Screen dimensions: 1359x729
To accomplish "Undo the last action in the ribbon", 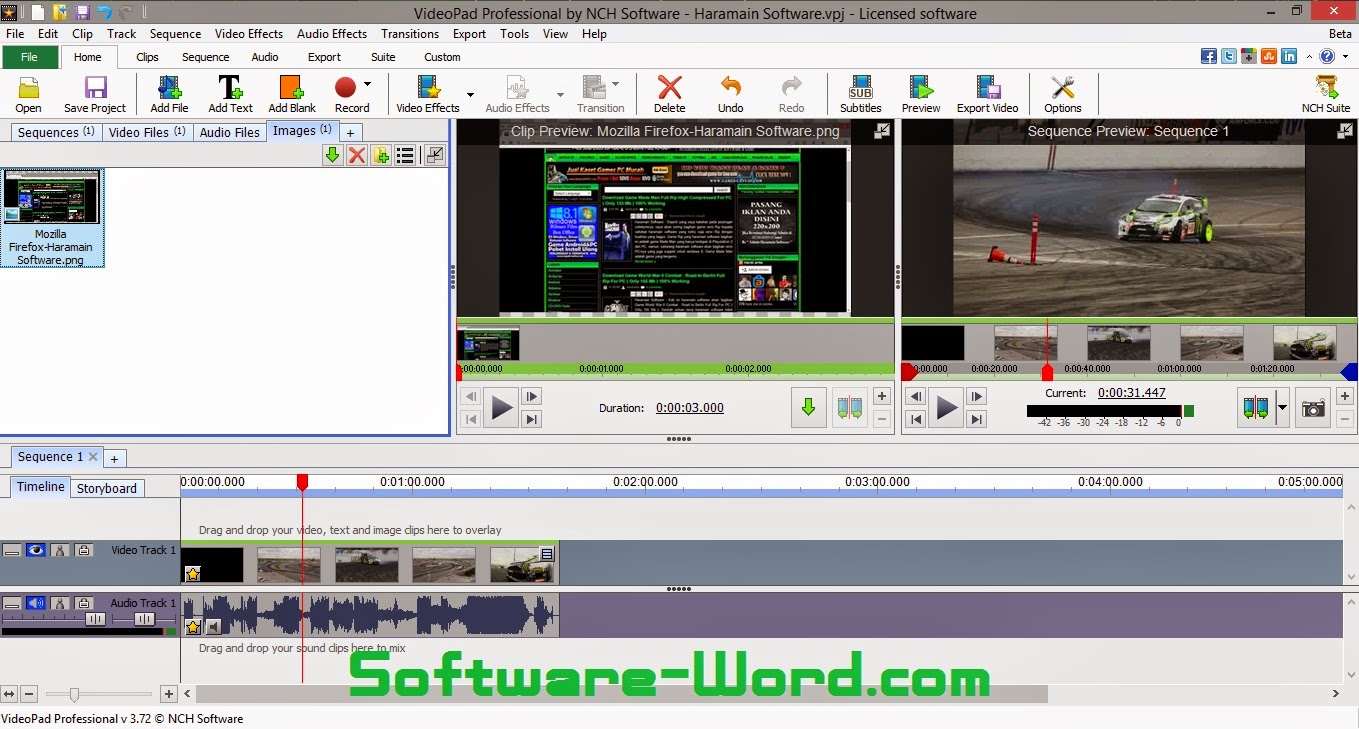I will (x=731, y=95).
